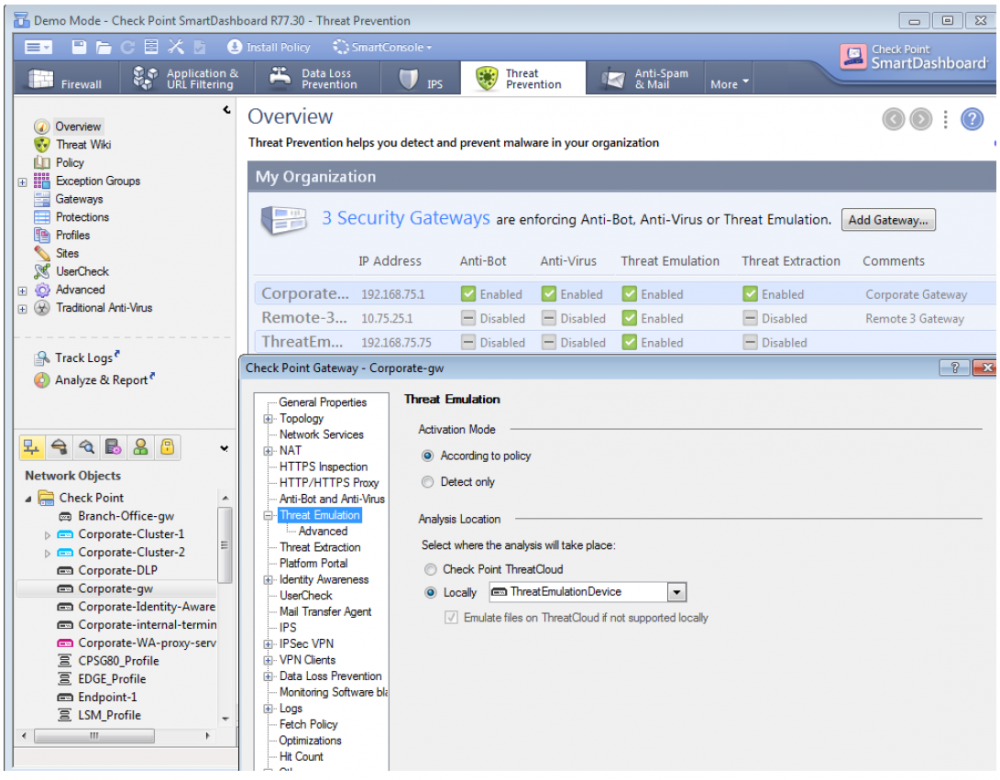Screen dimensions: 1000x780
Task: Open the help question mark icon
Action: [x=972, y=120]
